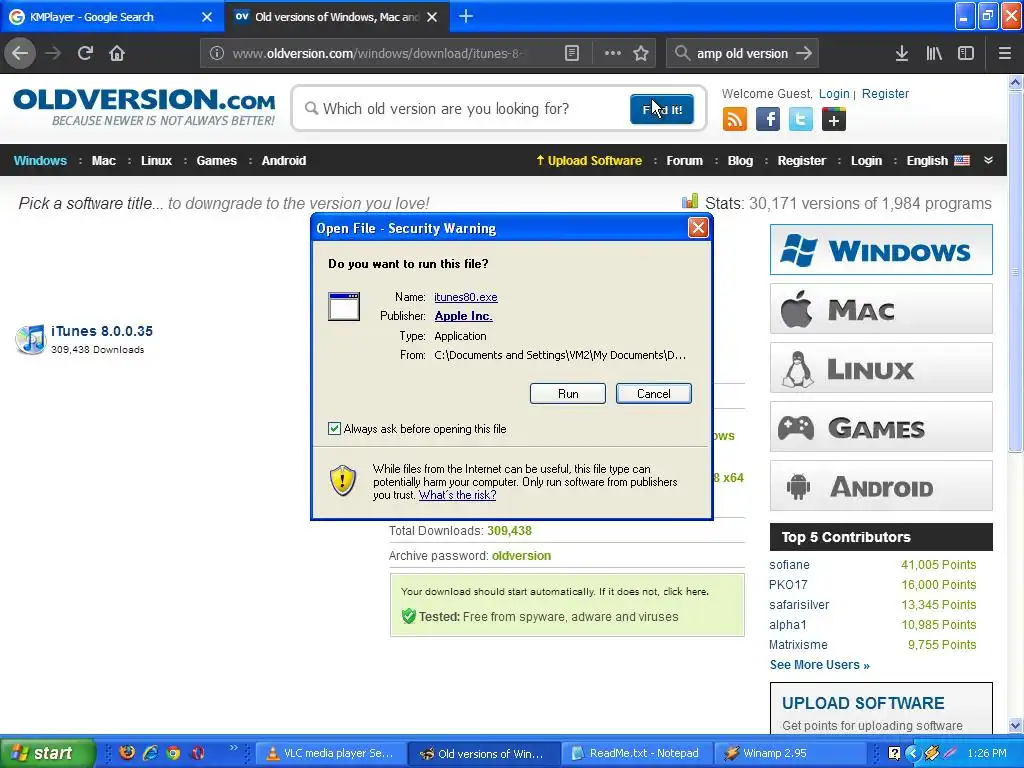Click the large Games platform banner
Screen dimensions: 1024x768
point(881,427)
